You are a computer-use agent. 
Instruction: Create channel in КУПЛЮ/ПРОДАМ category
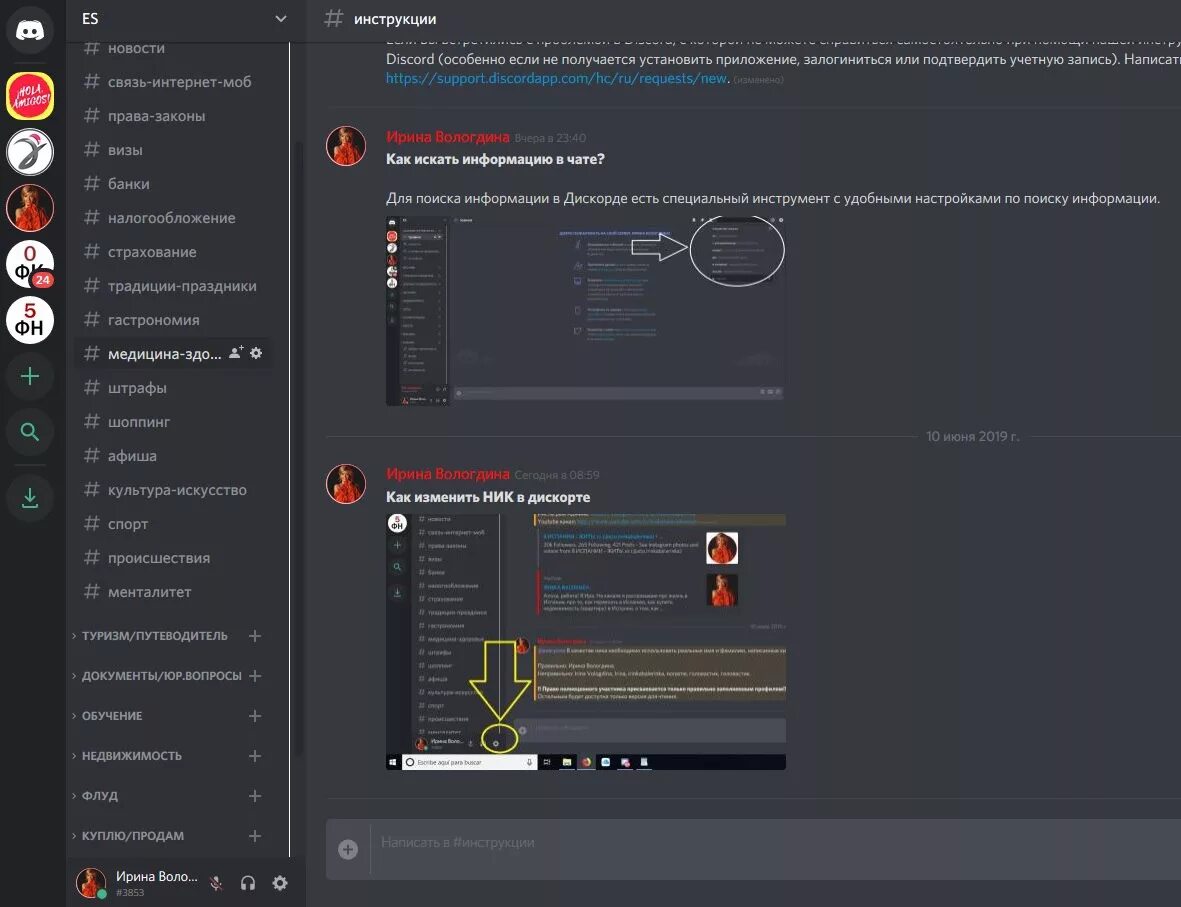click(255, 835)
